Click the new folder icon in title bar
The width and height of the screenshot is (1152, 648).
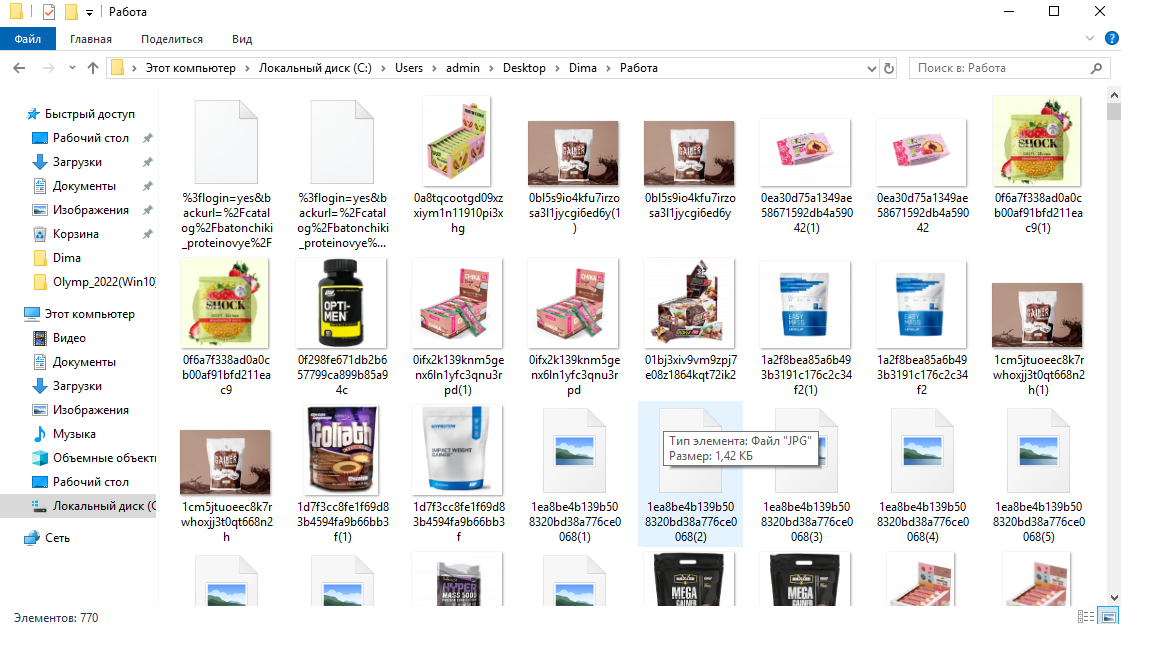tap(71, 12)
